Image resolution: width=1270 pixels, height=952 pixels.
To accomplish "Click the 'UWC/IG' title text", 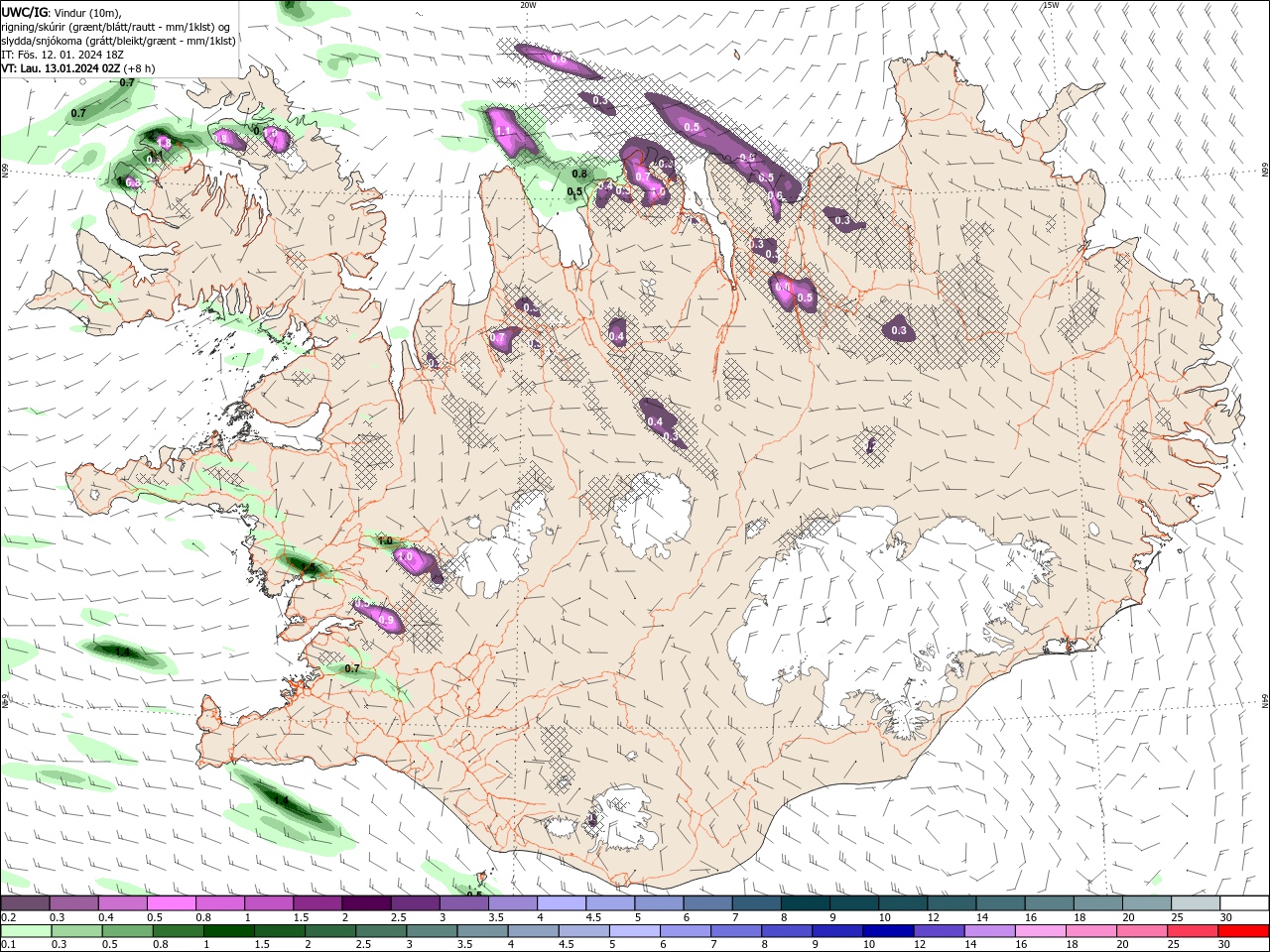I will [23, 11].
